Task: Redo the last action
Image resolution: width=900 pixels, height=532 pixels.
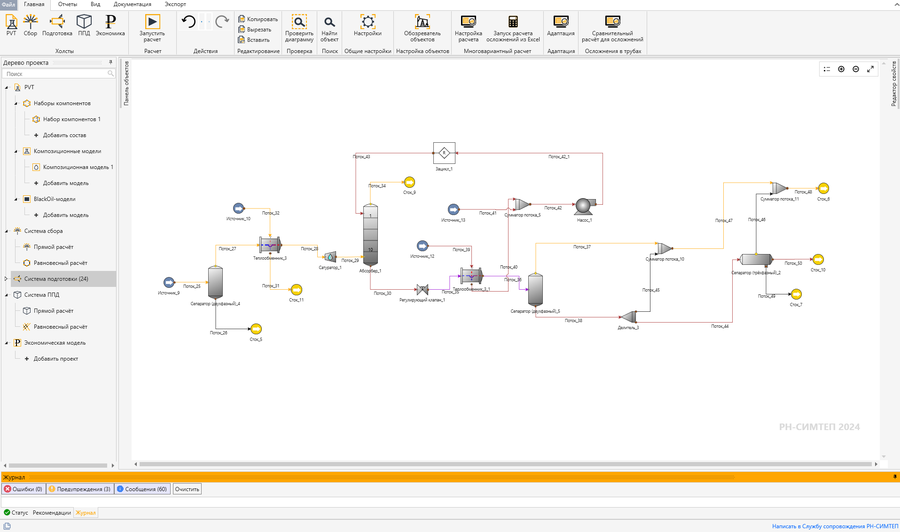Action: pyautogui.click(x=222, y=22)
